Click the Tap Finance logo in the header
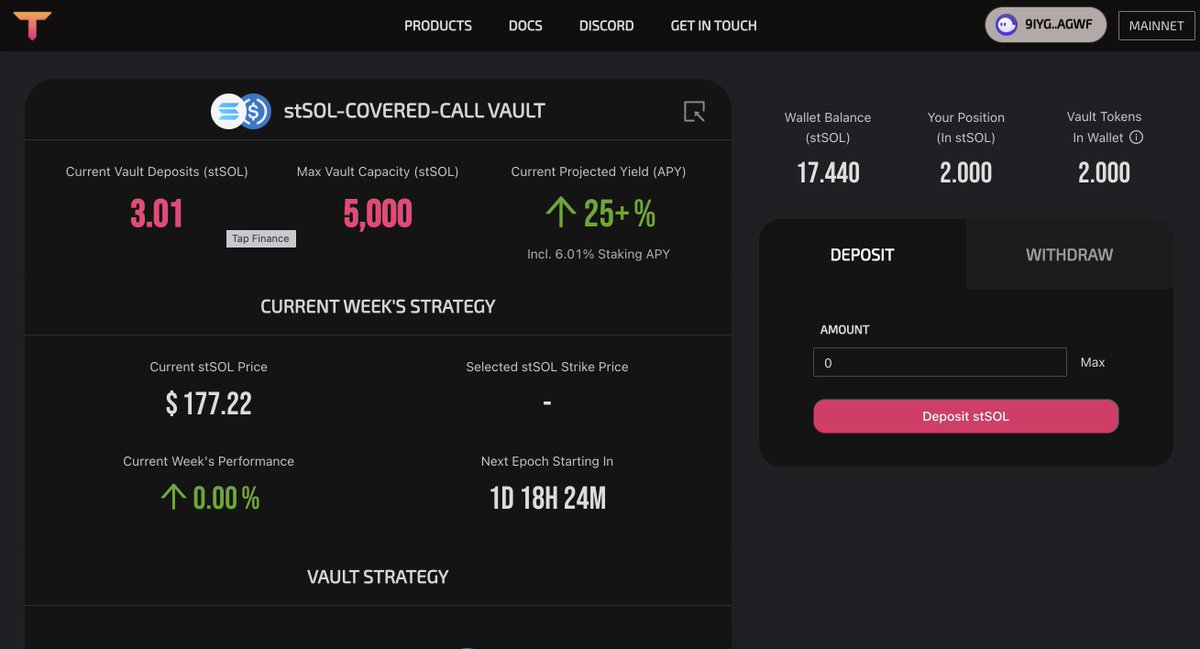Image resolution: width=1200 pixels, height=649 pixels. coord(34,24)
